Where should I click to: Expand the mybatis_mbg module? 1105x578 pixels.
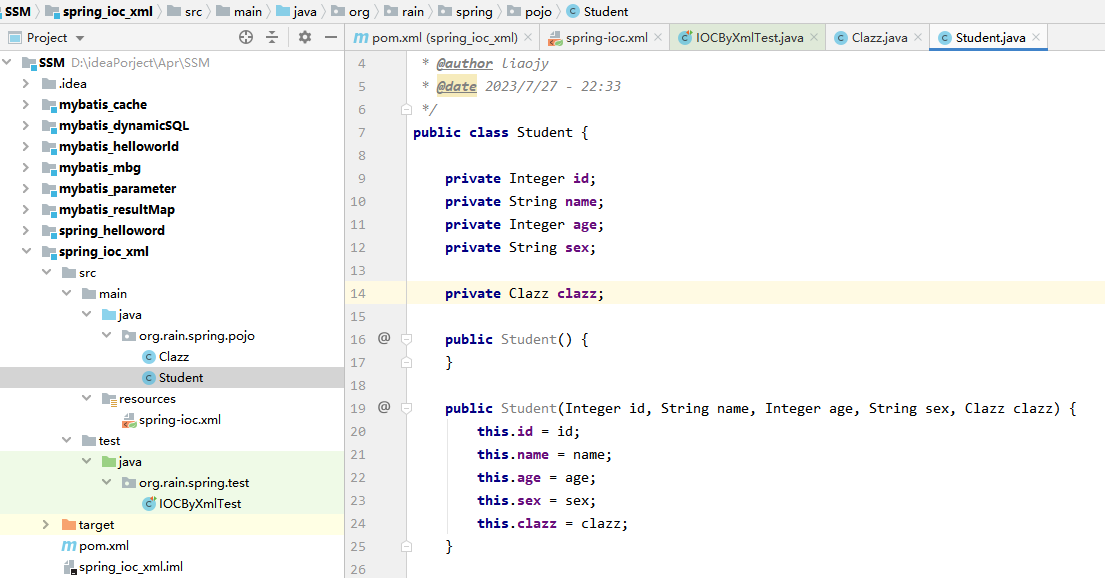tap(26, 168)
